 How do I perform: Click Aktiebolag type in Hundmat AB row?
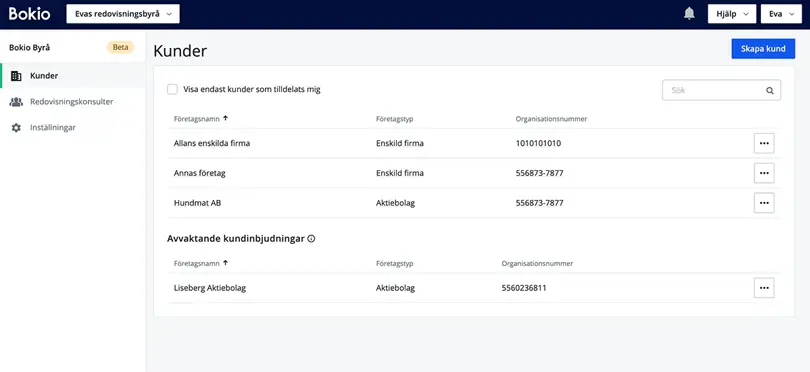[x=395, y=203]
